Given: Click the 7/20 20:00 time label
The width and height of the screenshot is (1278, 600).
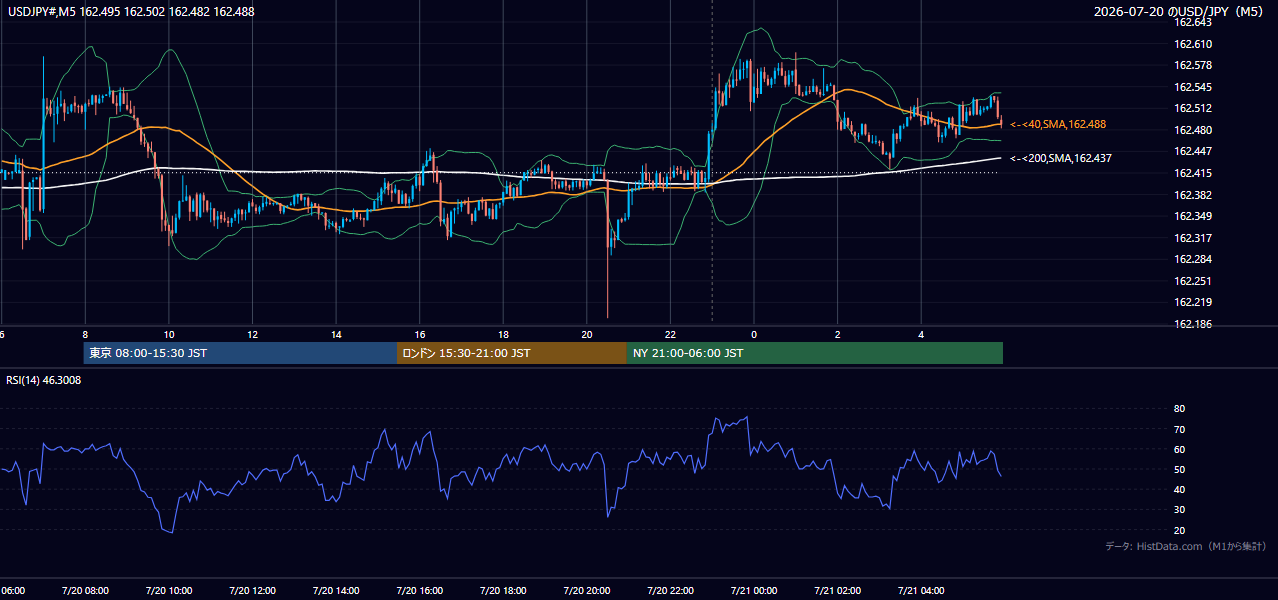Looking at the screenshot, I should pos(586,591).
